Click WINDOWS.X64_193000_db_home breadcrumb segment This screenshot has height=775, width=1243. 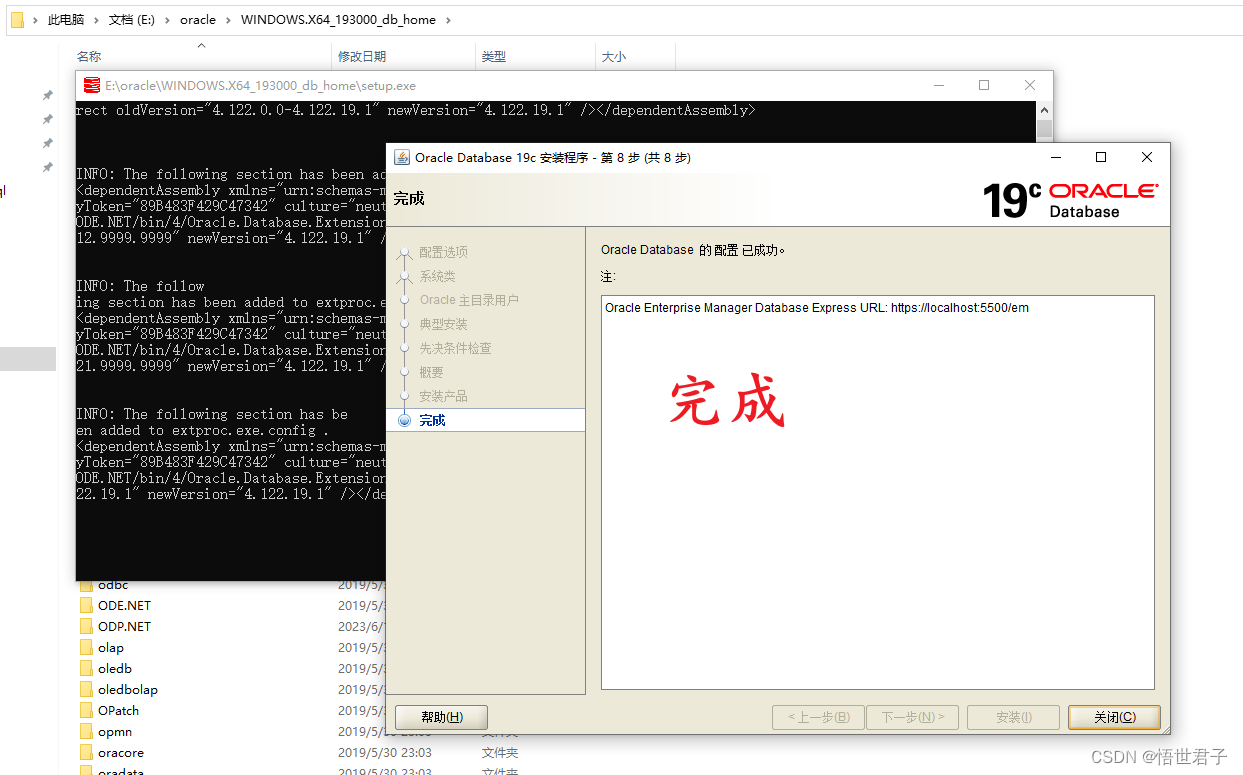338,20
